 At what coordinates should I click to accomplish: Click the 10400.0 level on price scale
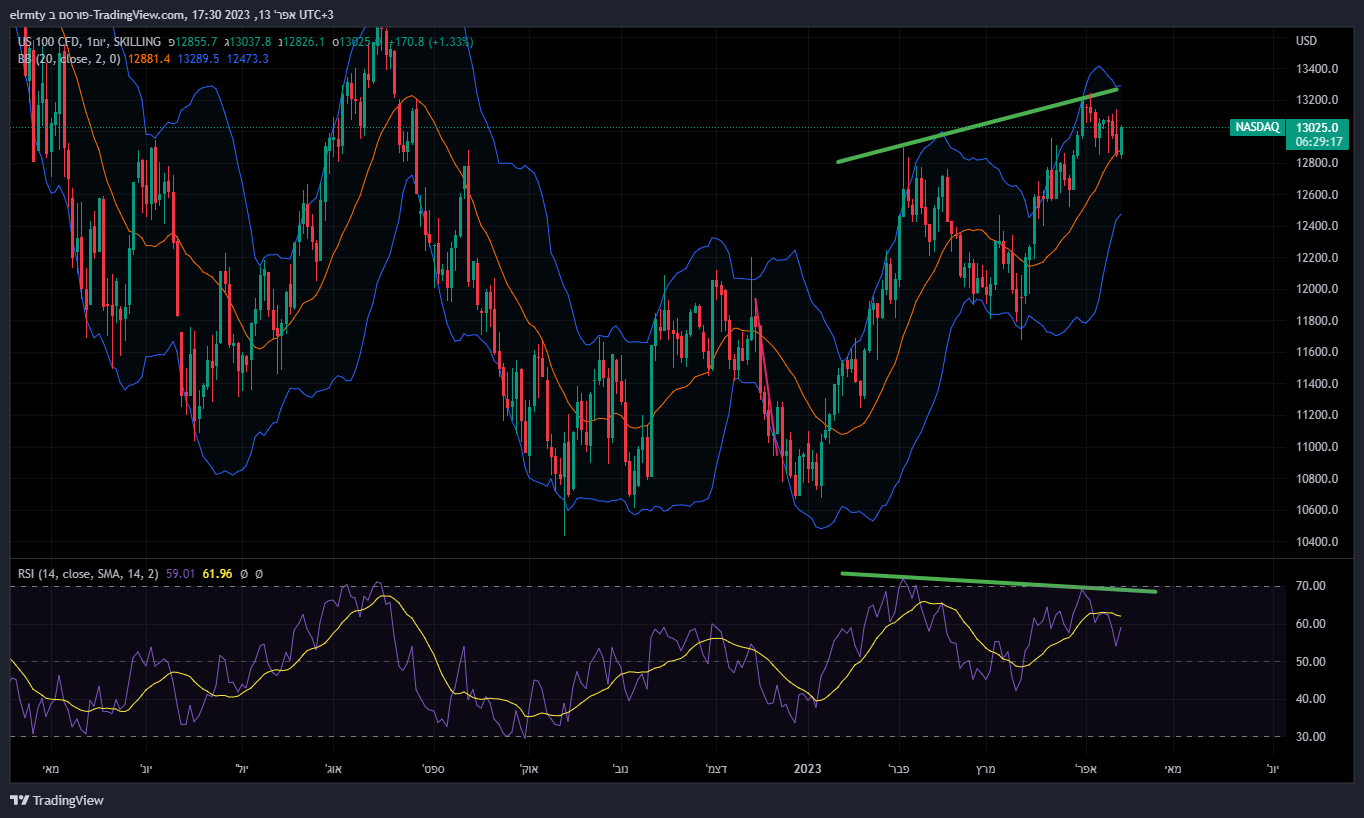coord(1317,542)
